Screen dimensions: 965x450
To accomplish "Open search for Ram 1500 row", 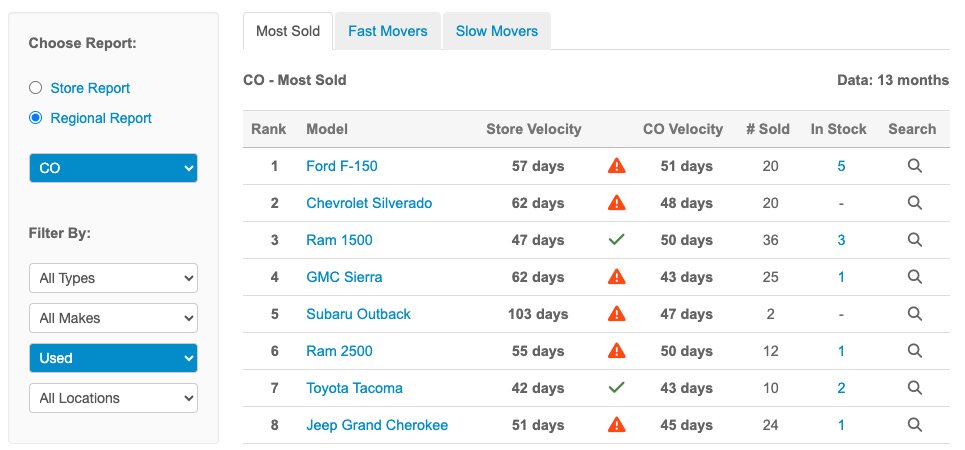I will [x=915, y=239].
